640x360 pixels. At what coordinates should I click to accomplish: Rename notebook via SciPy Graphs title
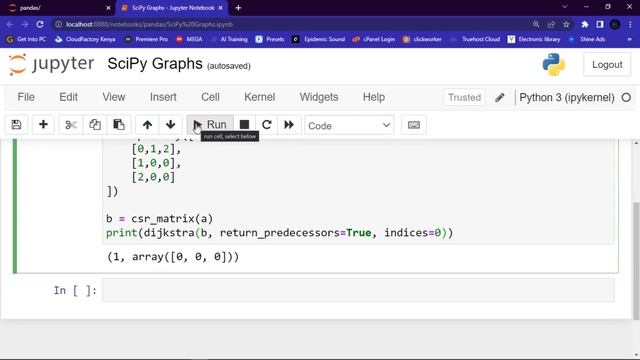[x=155, y=64]
